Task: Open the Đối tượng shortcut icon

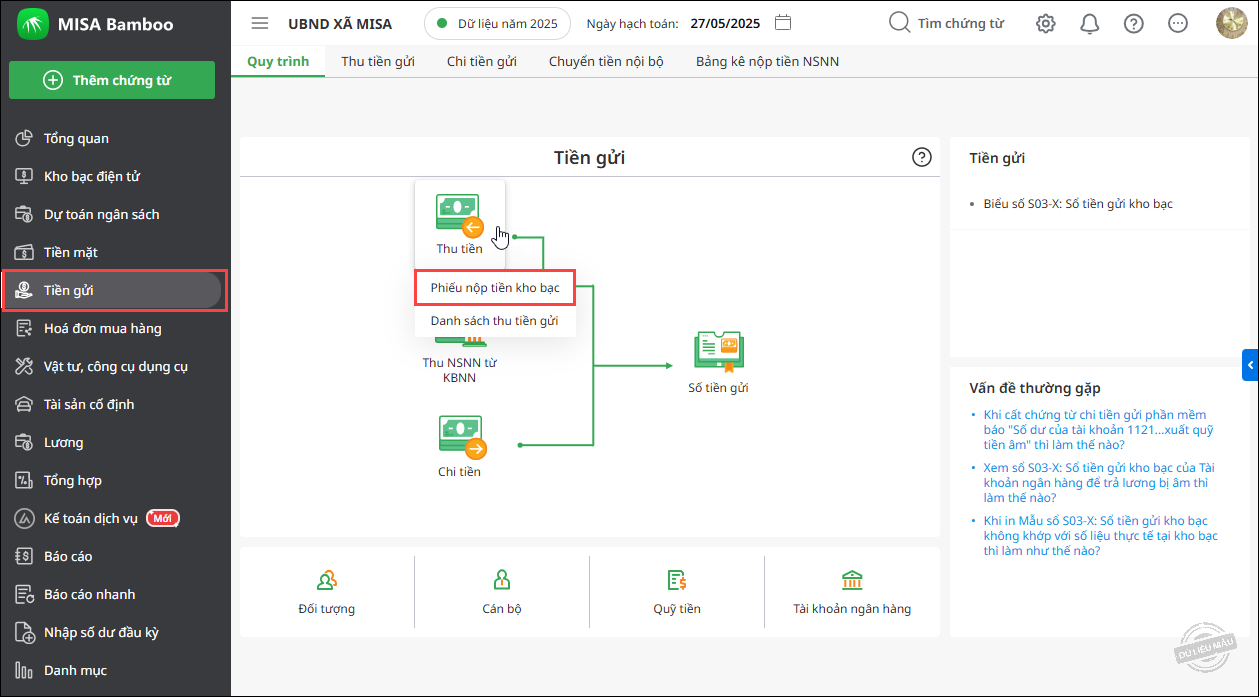Action: pyautogui.click(x=326, y=580)
